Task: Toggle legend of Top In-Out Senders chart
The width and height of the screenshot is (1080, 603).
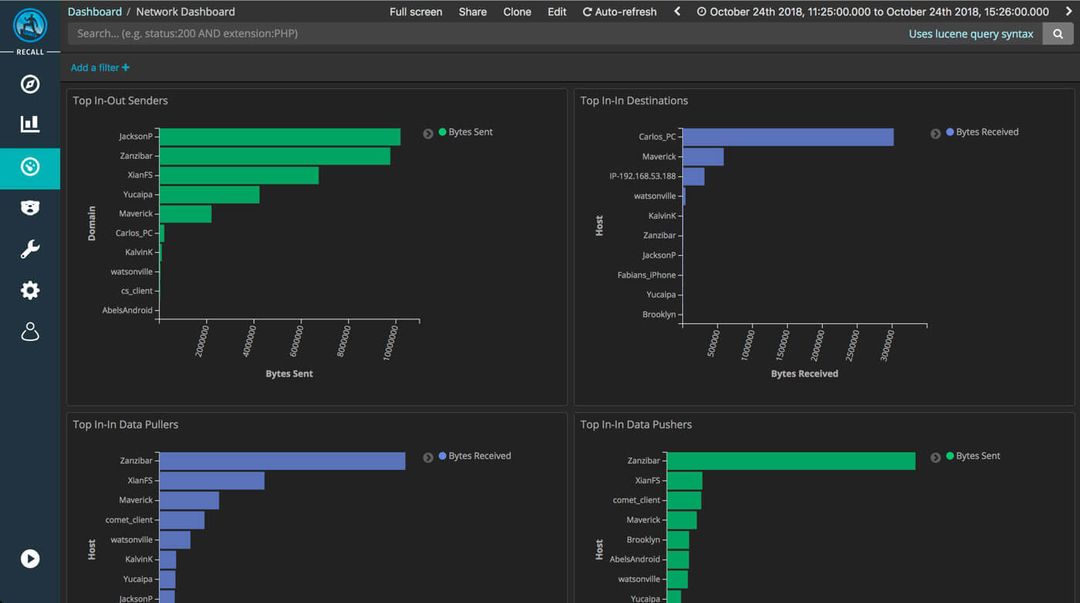Action: pos(428,134)
